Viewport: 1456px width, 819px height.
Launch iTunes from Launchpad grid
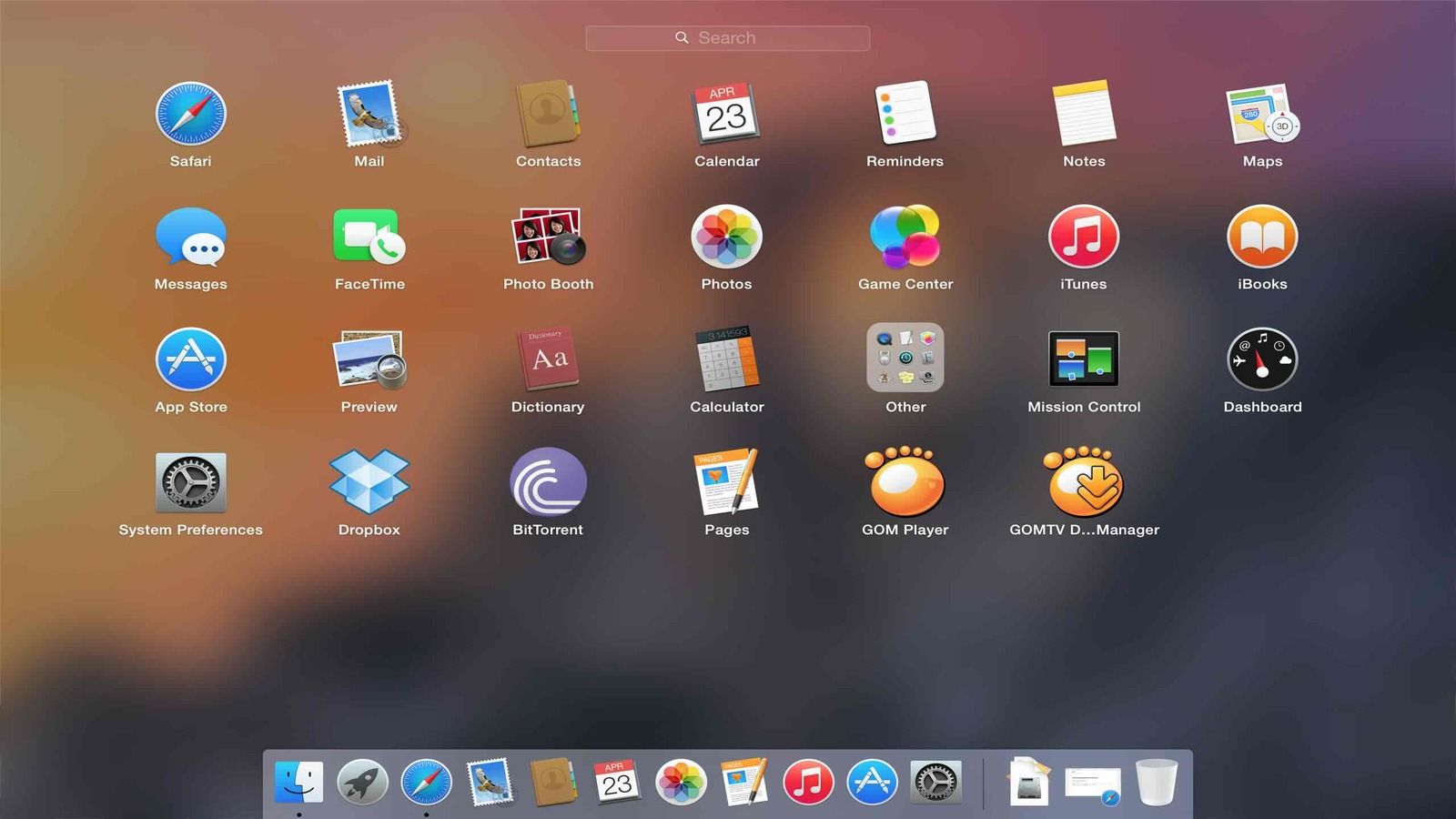point(1084,237)
